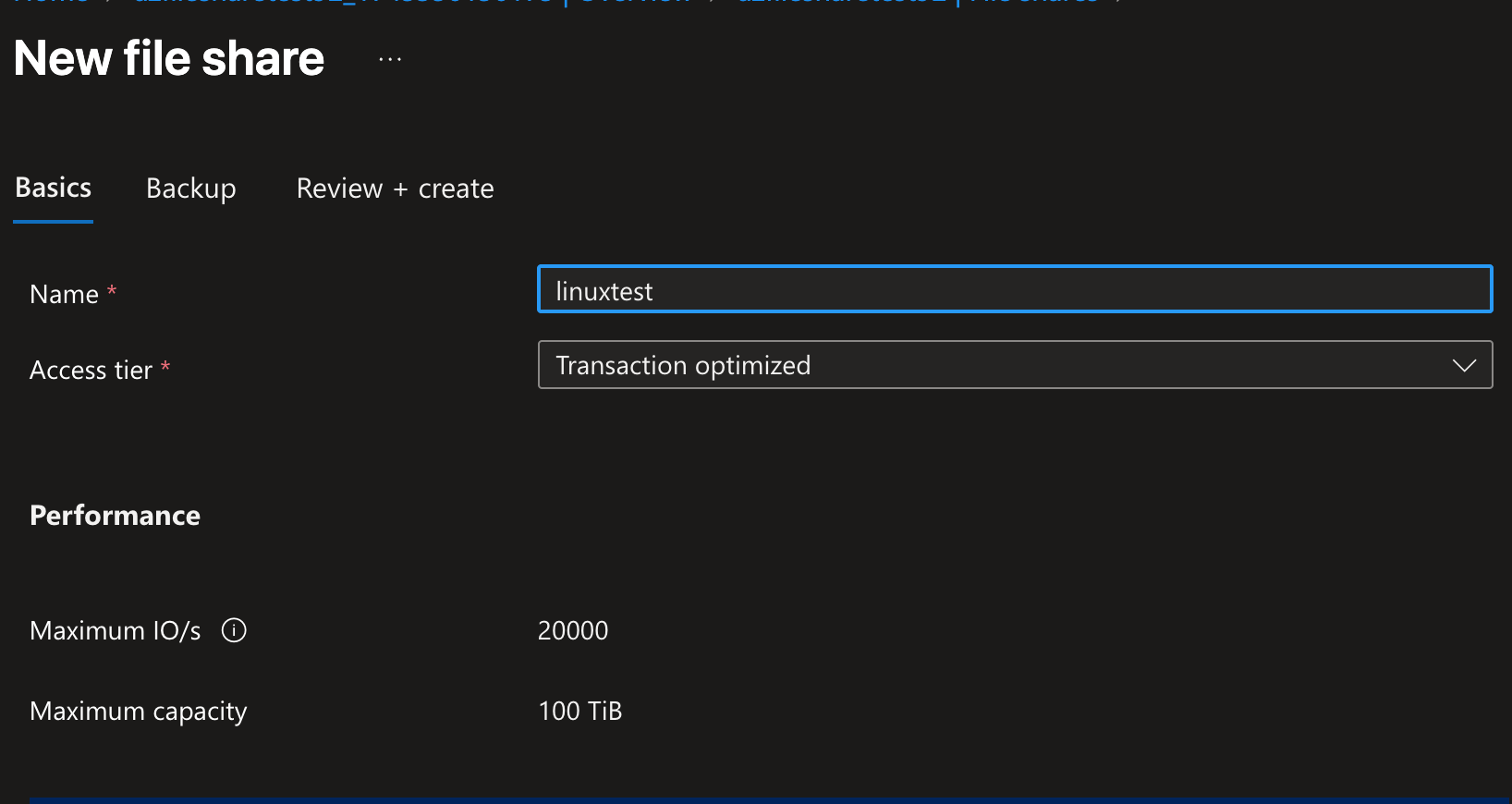Switch to the Review + create tab
The height and width of the screenshot is (804, 1512).
coord(395,188)
